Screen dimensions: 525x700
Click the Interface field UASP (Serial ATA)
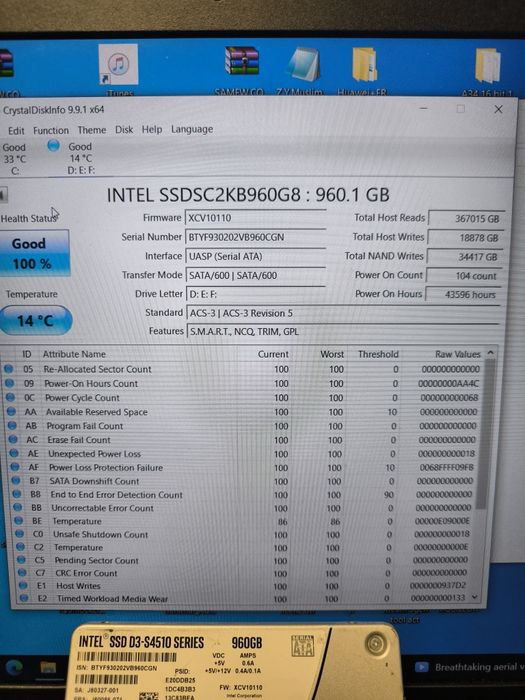(x=255, y=256)
